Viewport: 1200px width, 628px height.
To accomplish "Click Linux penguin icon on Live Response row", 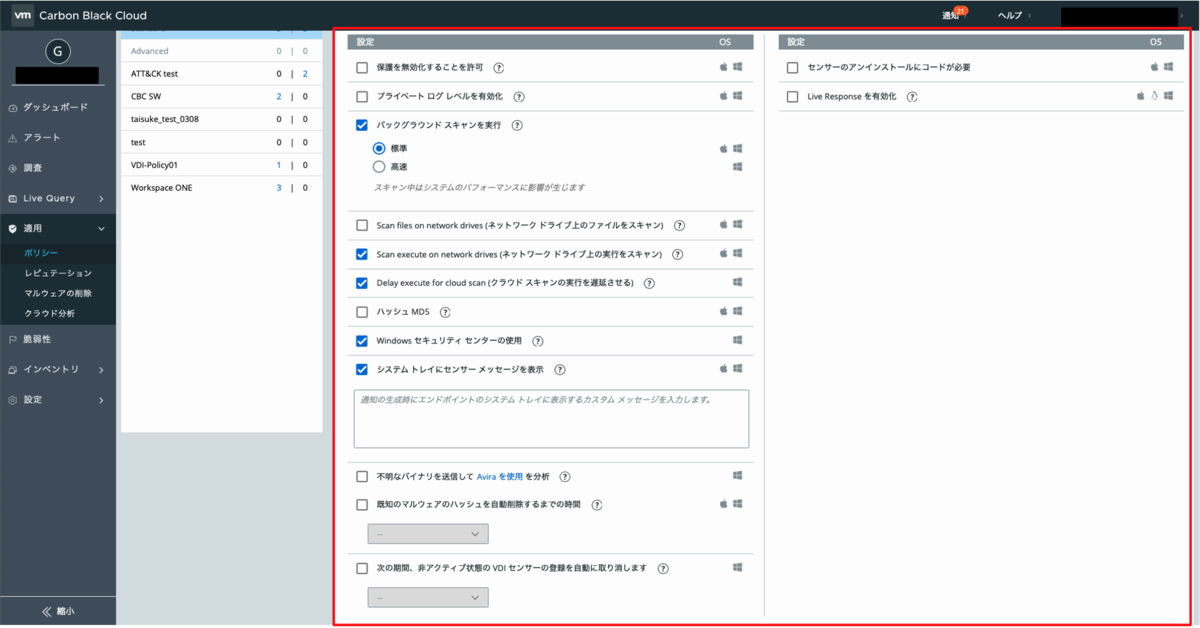I will tap(1154, 96).
